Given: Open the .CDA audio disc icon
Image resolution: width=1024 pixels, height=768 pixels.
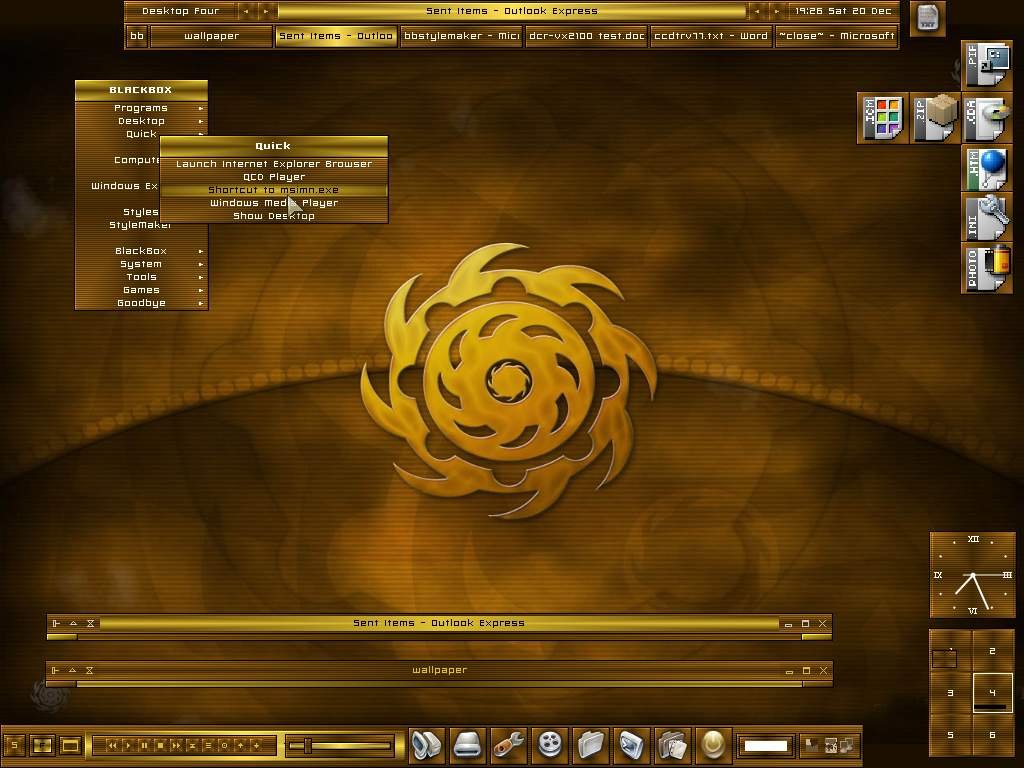Looking at the screenshot, I should (x=987, y=118).
